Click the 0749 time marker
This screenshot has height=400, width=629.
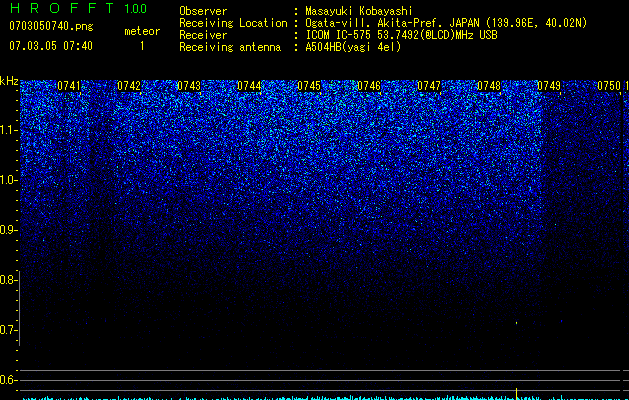tap(549, 86)
